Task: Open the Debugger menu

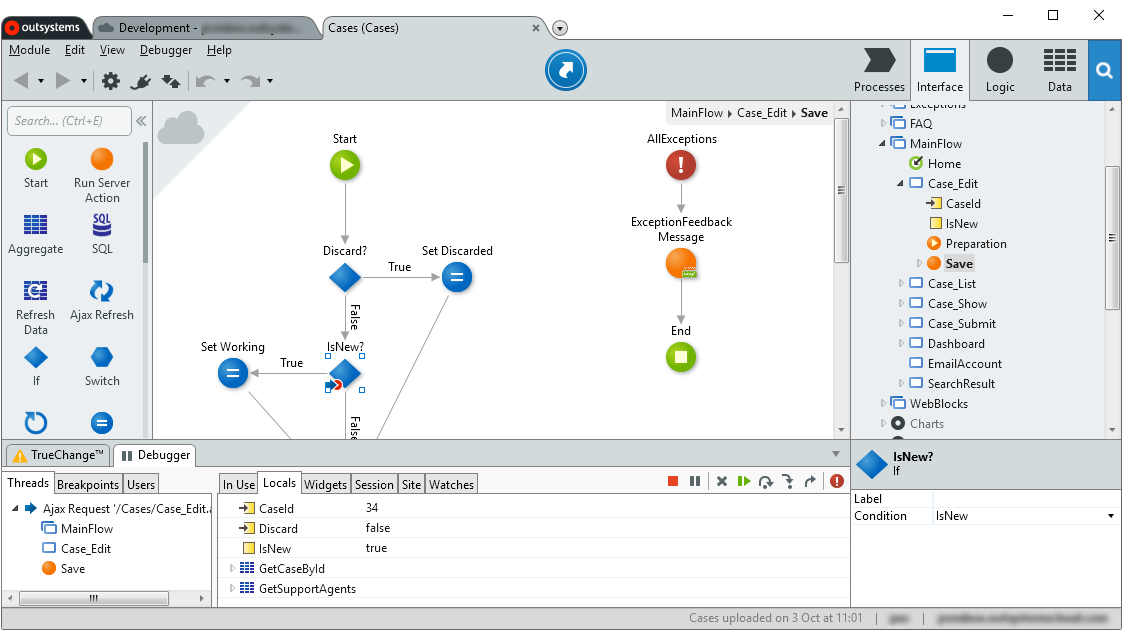Action: click(165, 50)
